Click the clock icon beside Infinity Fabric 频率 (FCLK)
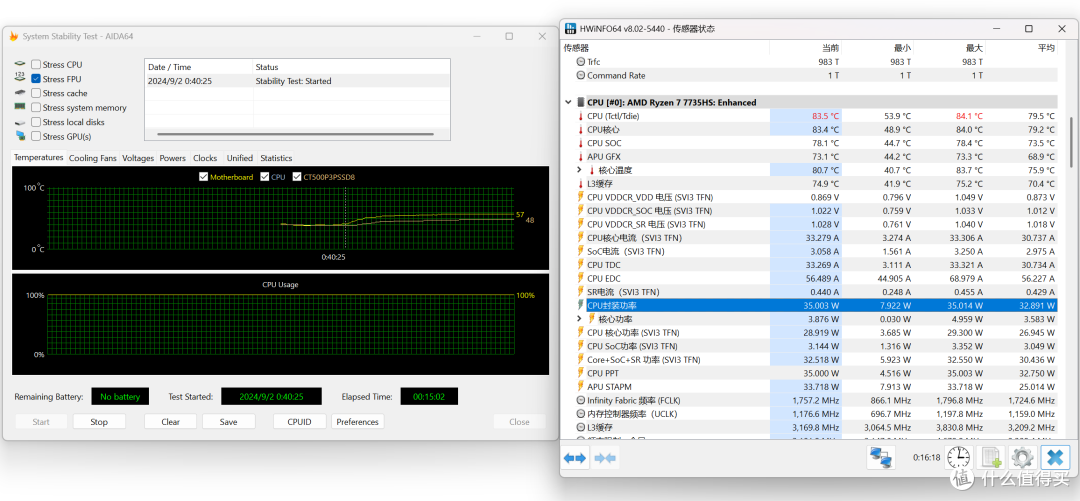 click(x=581, y=400)
